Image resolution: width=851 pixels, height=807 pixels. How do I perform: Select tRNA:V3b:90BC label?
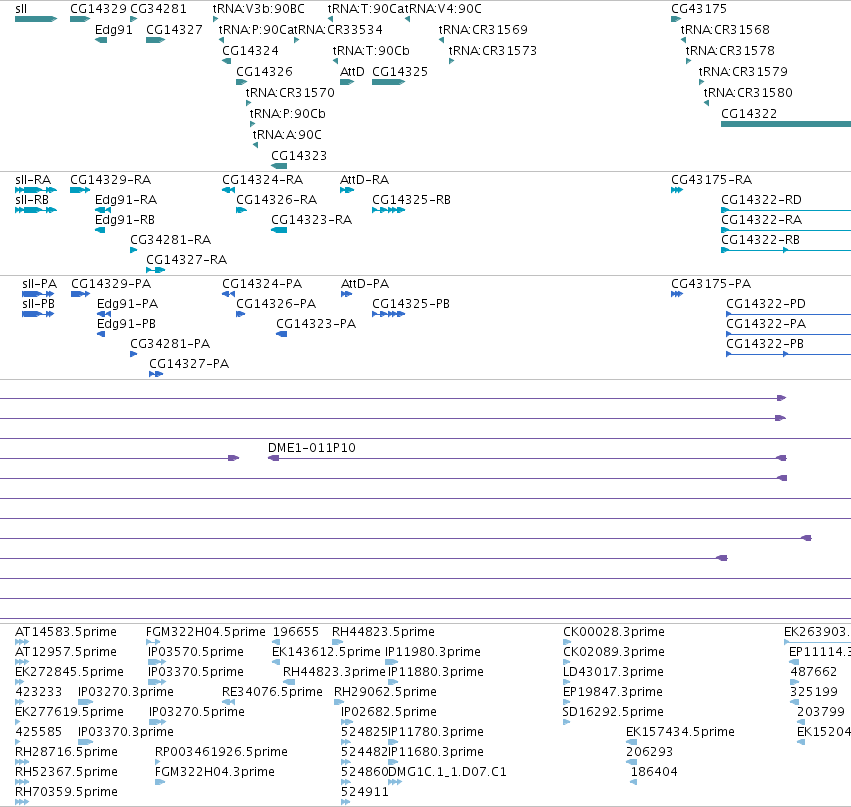pos(258,9)
